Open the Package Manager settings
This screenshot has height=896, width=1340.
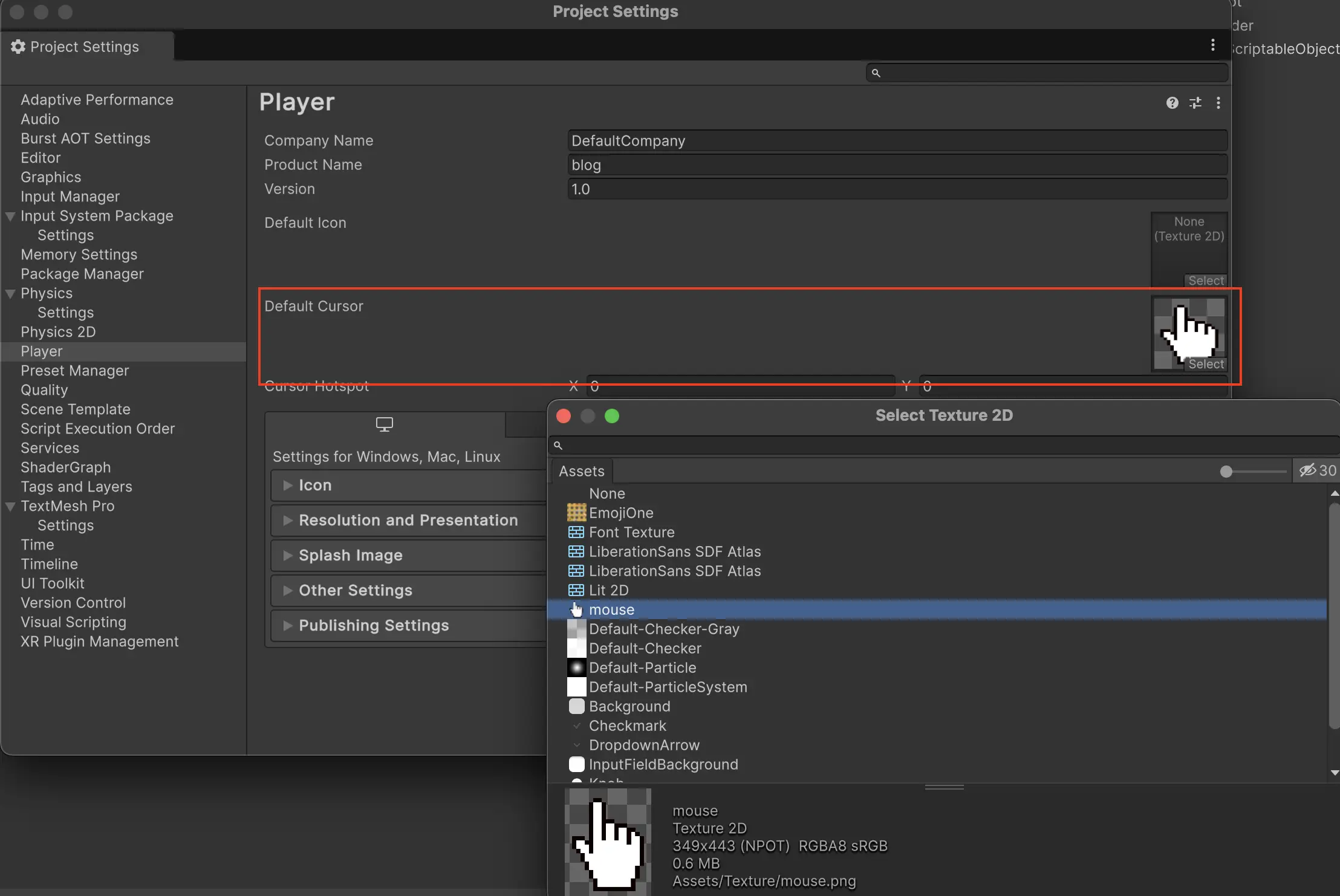pyautogui.click(x=82, y=274)
